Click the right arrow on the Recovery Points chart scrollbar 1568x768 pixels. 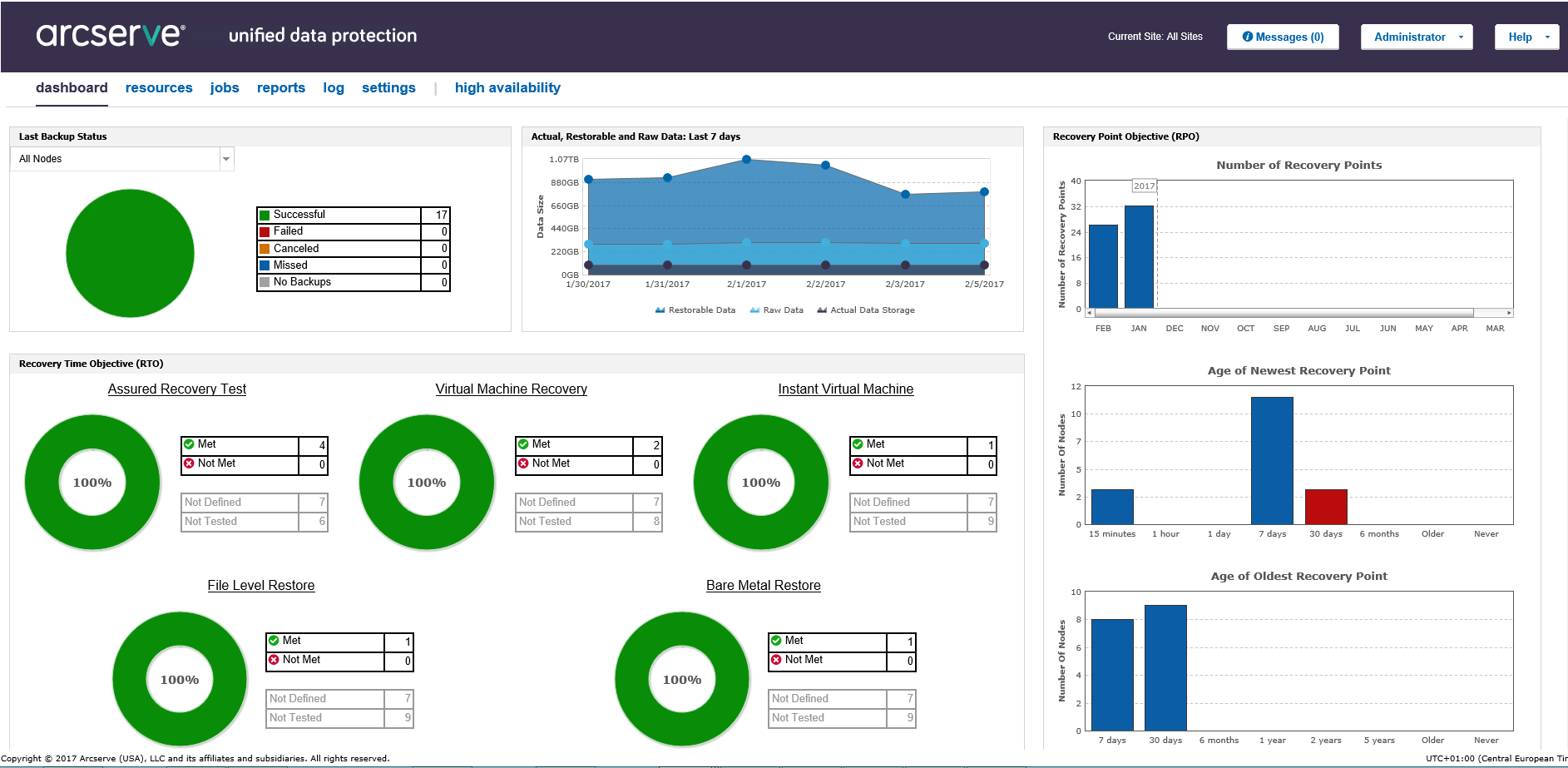tap(1509, 313)
